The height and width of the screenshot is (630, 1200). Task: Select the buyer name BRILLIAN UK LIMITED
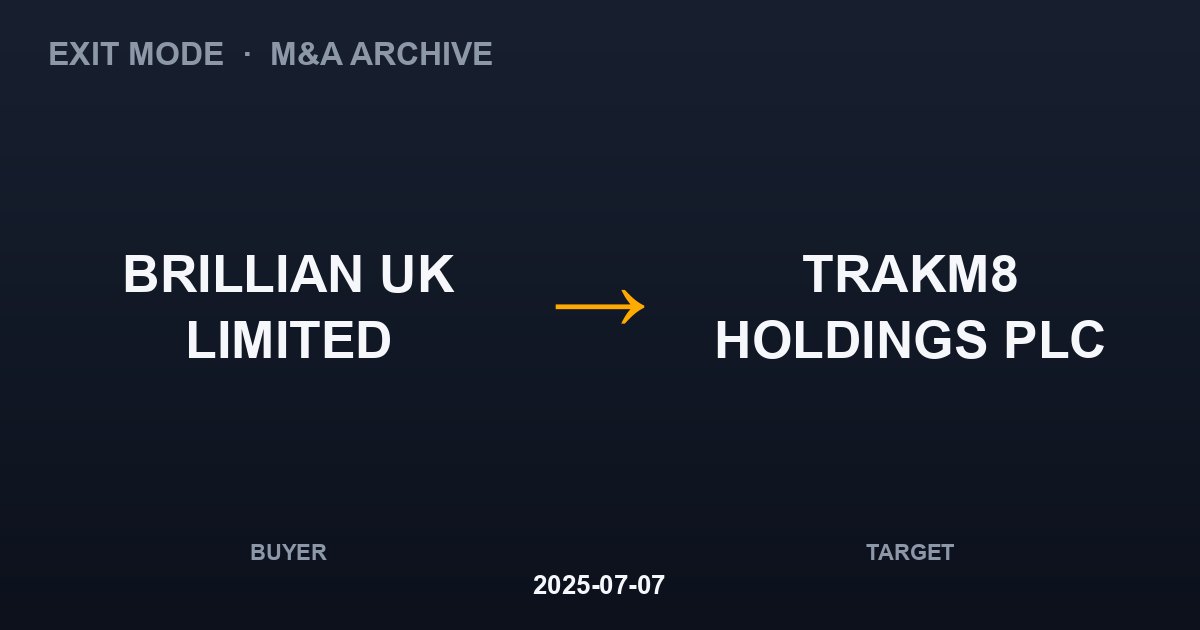coord(289,307)
